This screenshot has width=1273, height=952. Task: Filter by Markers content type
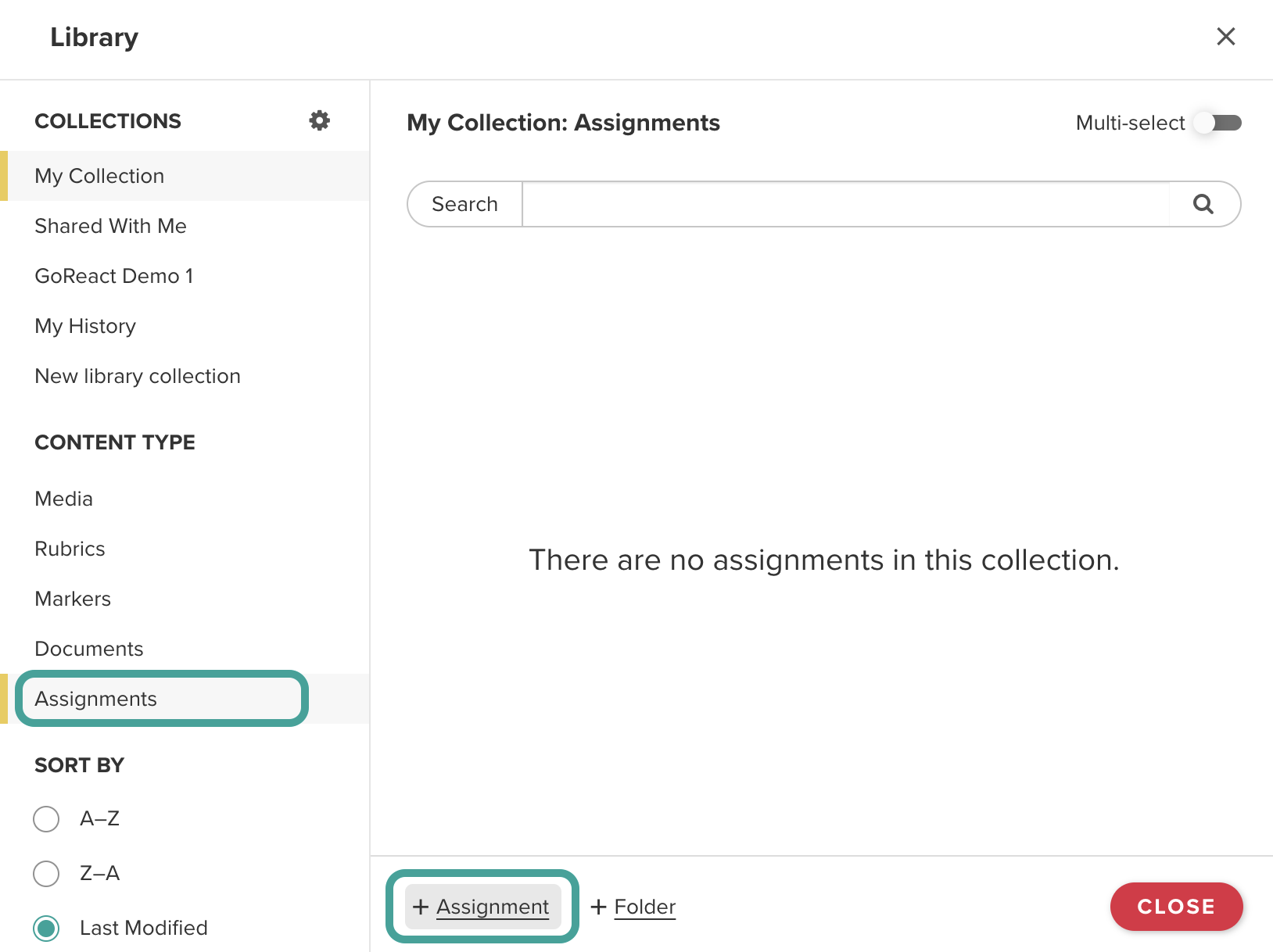(185, 599)
